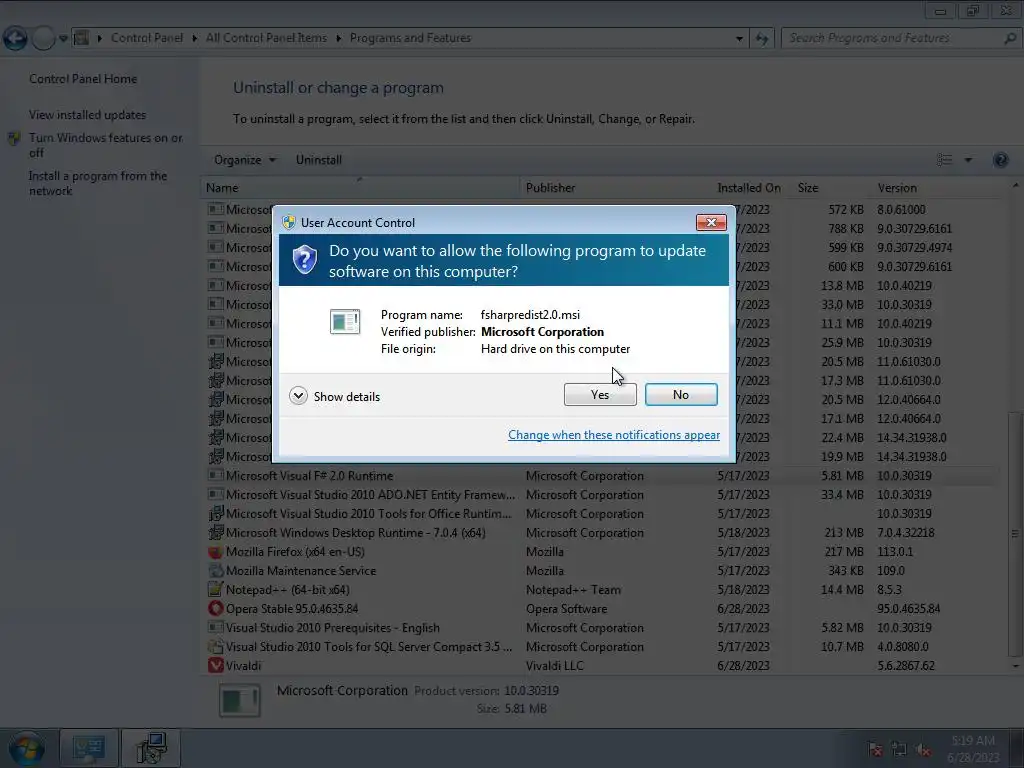This screenshot has height=768, width=1024.
Task: Open the Organize dropdown menu
Action: [x=245, y=160]
